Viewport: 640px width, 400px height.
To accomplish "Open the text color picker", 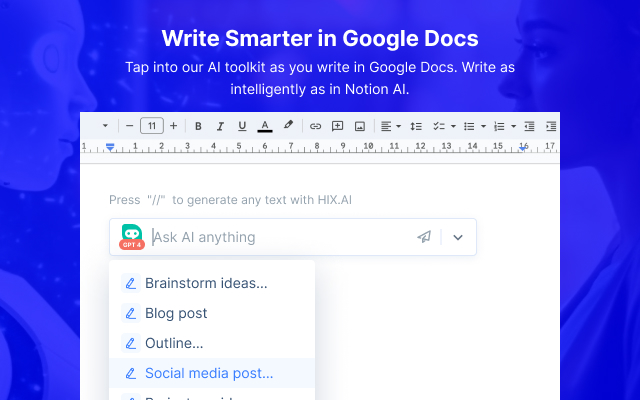I will coord(264,126).
